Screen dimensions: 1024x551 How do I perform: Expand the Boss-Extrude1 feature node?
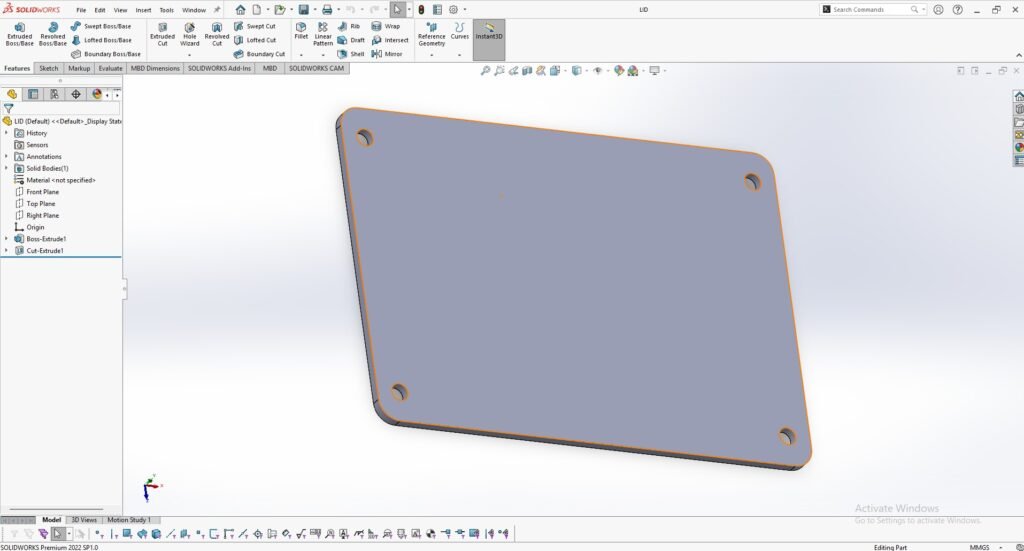pyautogui.click(x=6, y=239)
